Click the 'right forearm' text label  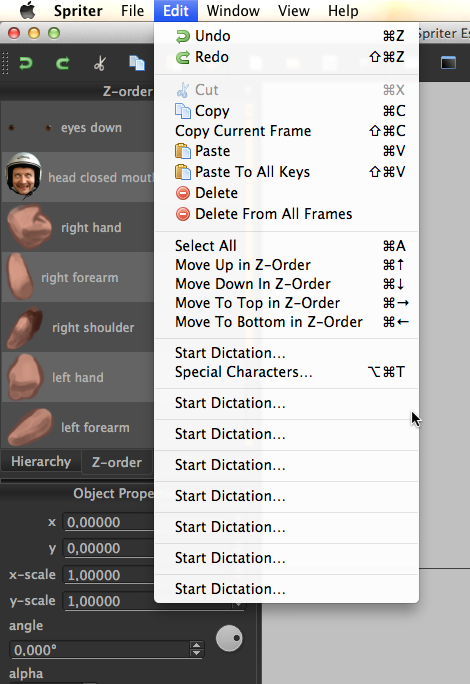[x=80, y=277]
